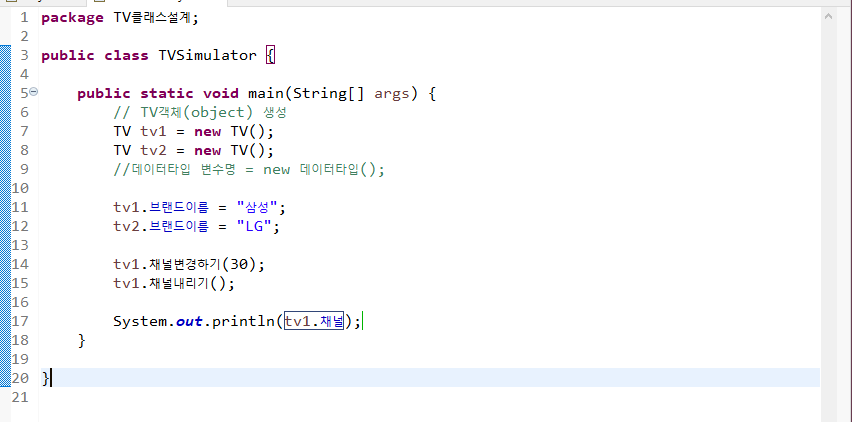Click line number 10 in the gutter
The width and height of the screenshot is (852, 422).
(x=20, y=188)
